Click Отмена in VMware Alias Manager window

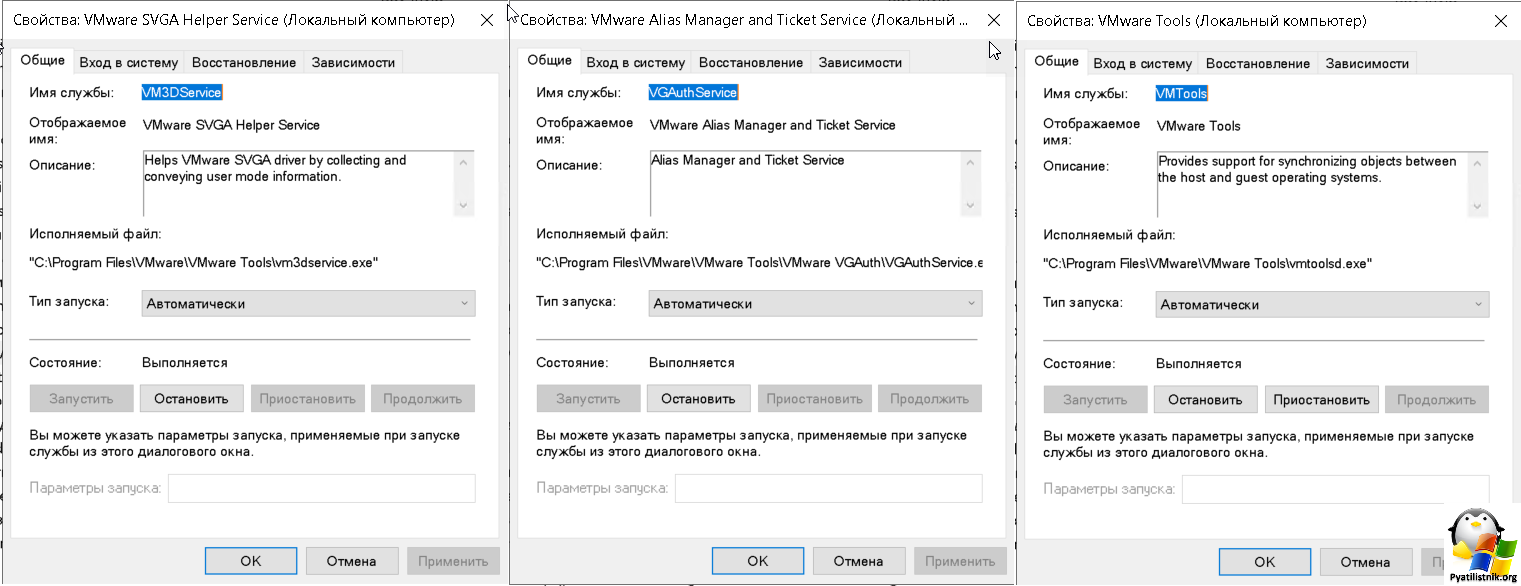tap(859, 561)
